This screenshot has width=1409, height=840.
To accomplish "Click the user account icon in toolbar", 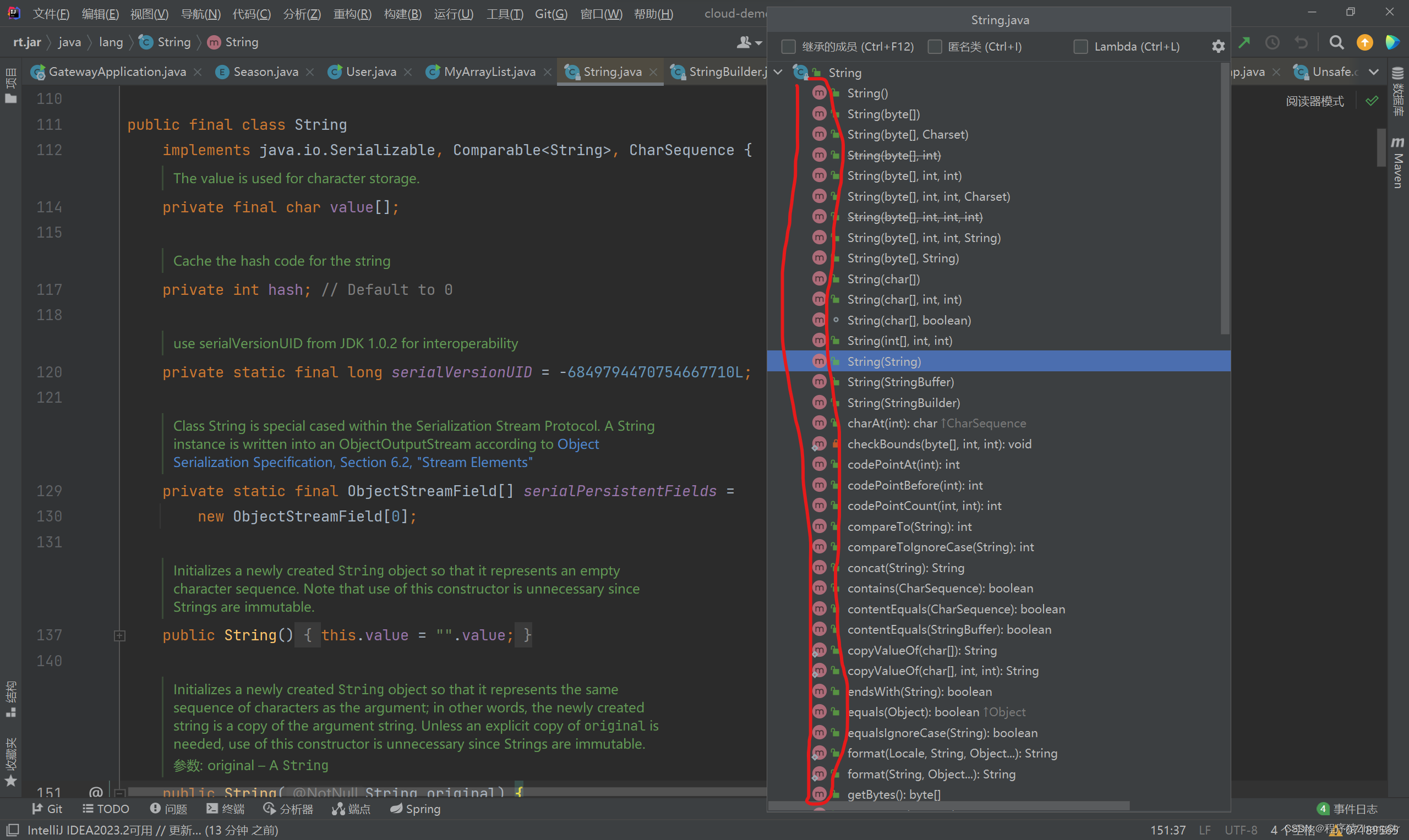I will click(x=743, y=42).
